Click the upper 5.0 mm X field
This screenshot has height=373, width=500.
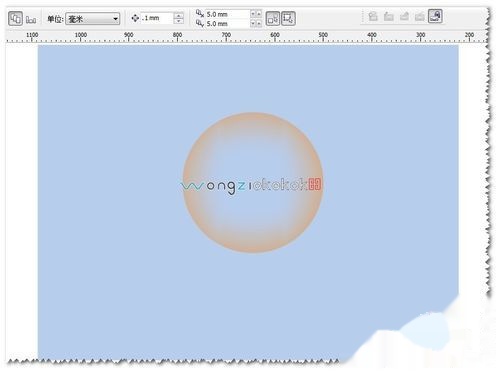tap(227, 14)
